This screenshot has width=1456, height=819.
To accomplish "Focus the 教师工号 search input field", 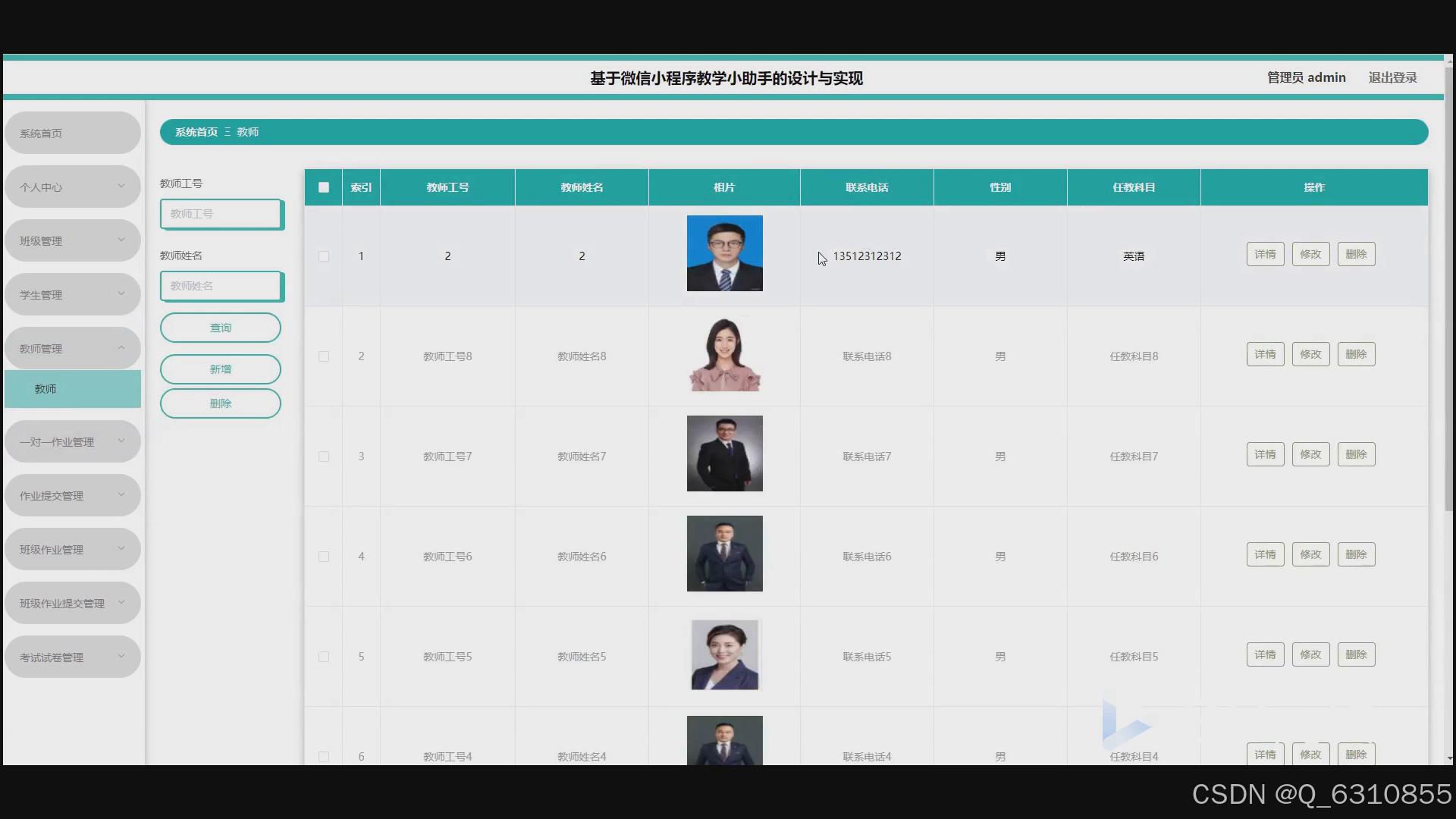I will 220,214.
